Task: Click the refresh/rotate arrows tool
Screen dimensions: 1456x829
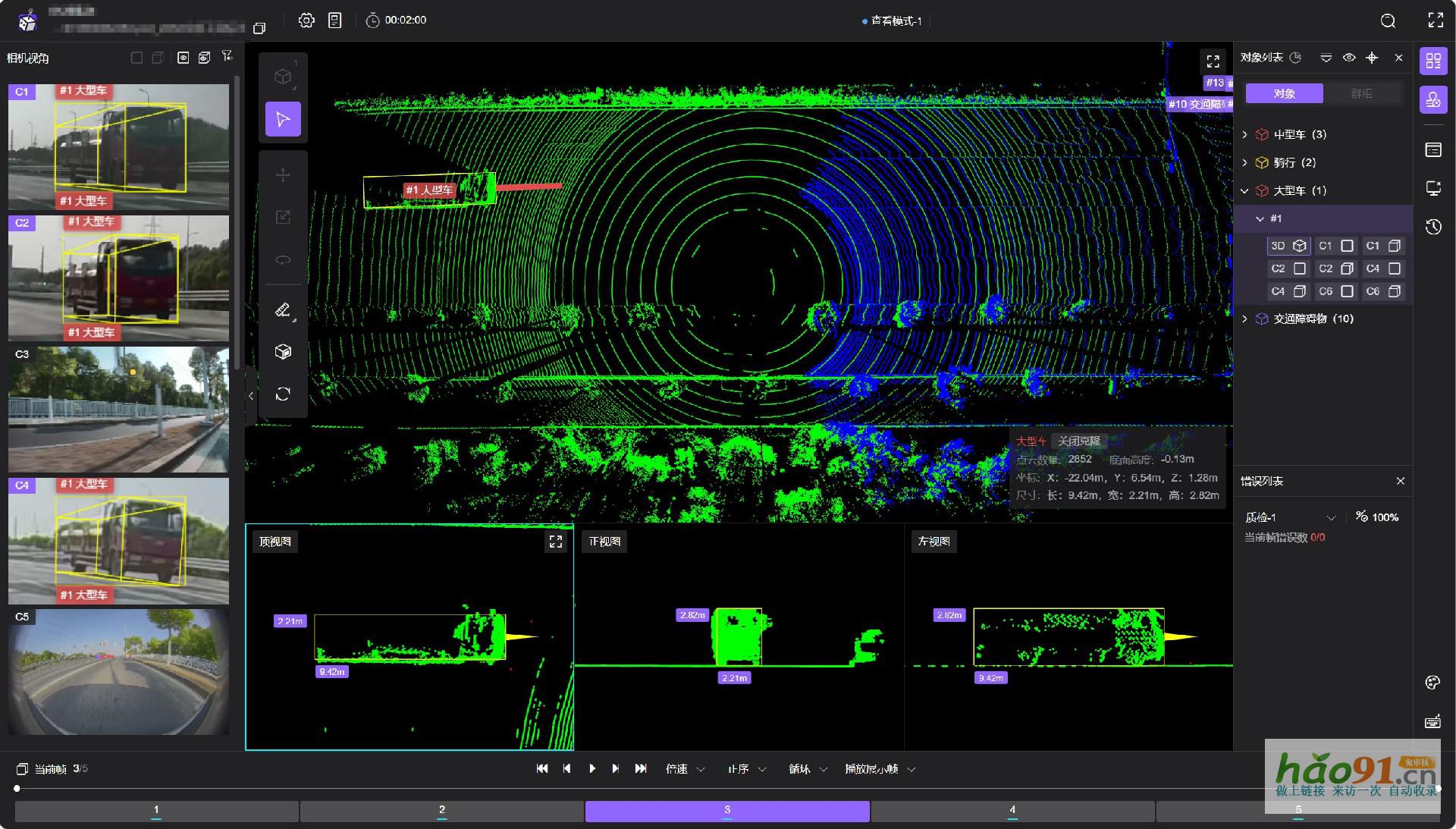Action: click(x=283, y=394)
